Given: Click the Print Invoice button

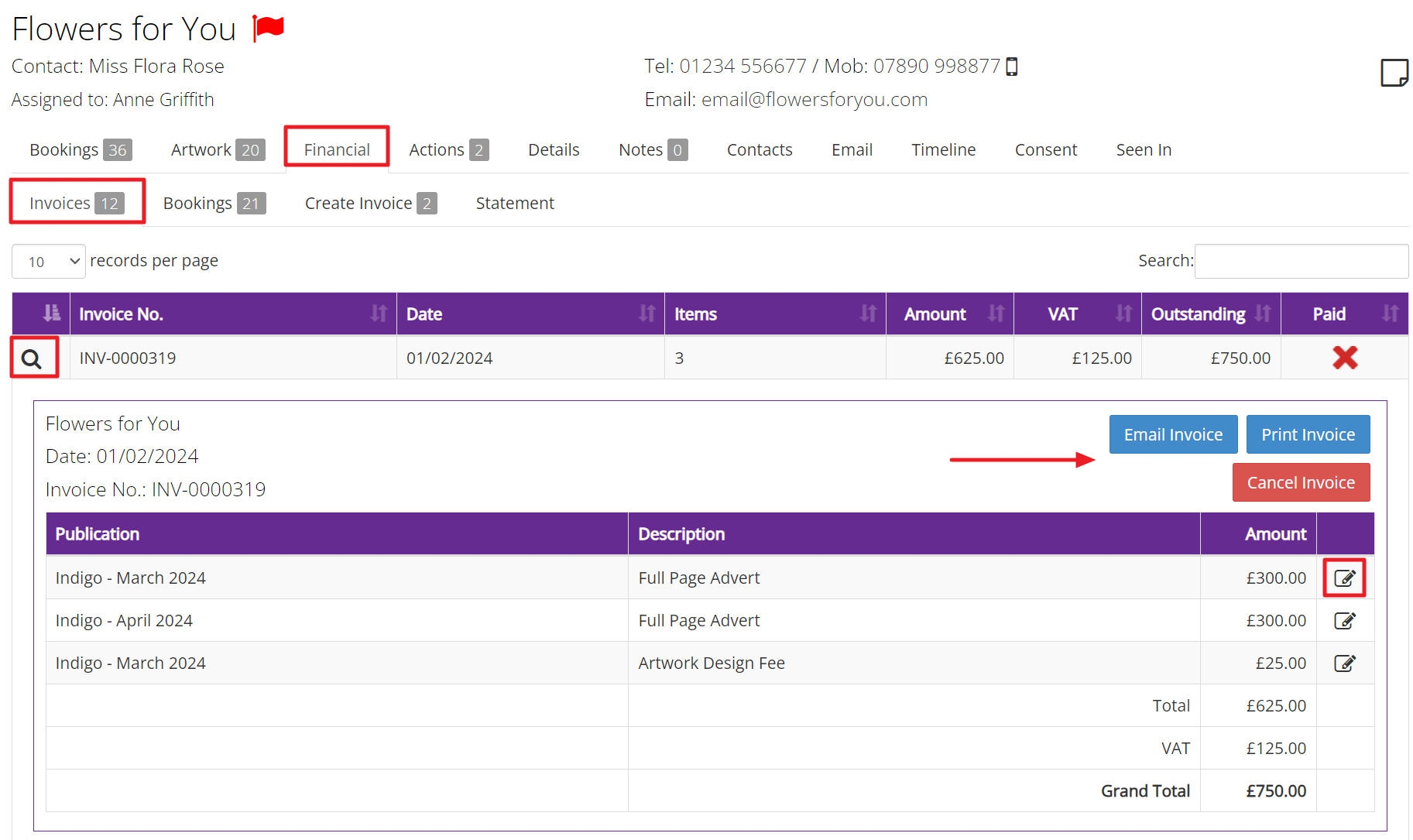Looking at the screenshot, I should (1308, 434).
